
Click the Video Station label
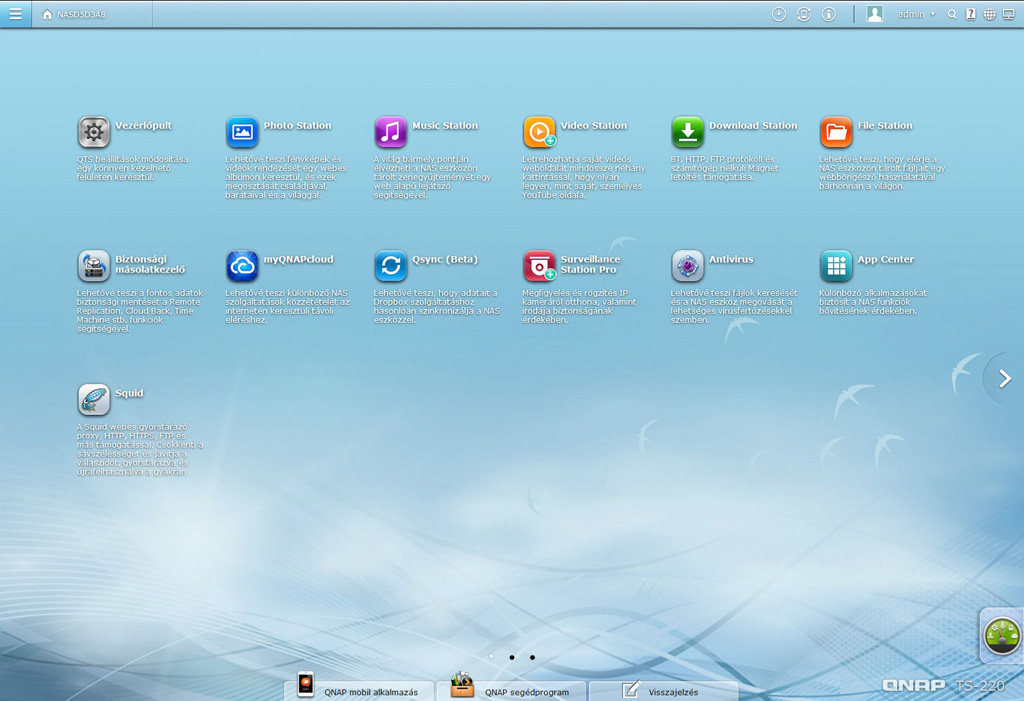[594, 125]
